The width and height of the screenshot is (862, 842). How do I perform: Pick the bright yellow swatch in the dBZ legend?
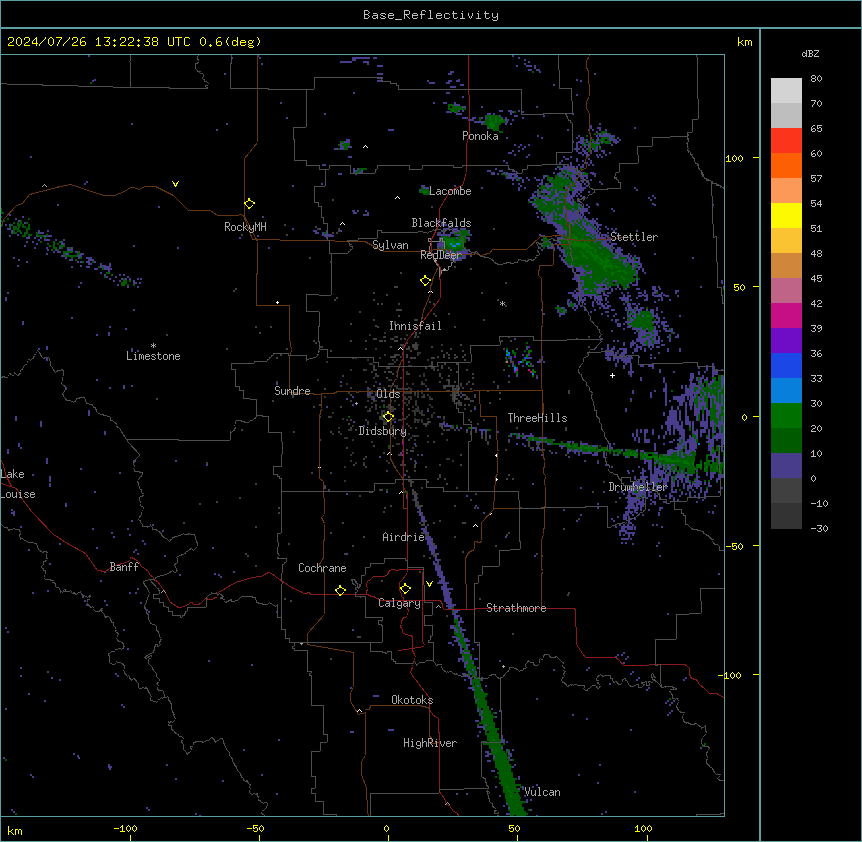point(786,215)
